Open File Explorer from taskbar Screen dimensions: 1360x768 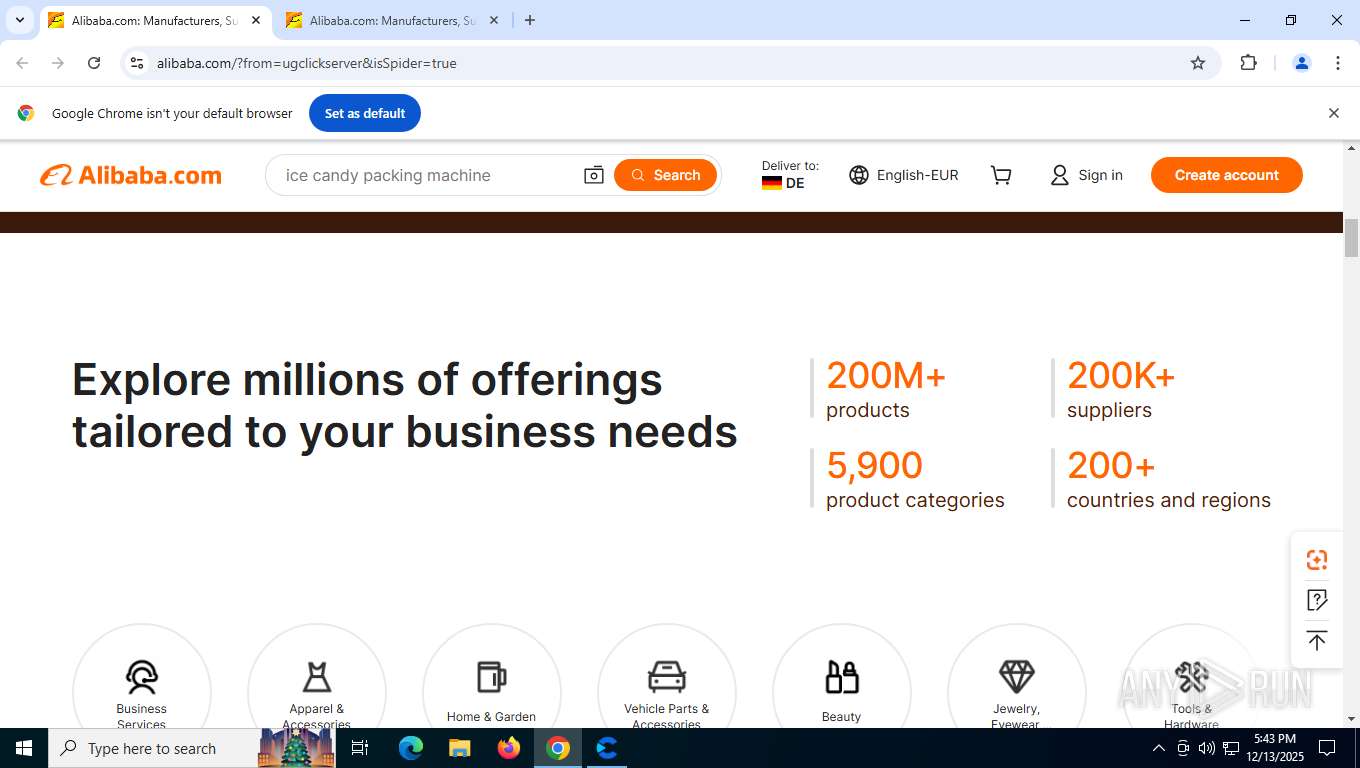(460, 748)
